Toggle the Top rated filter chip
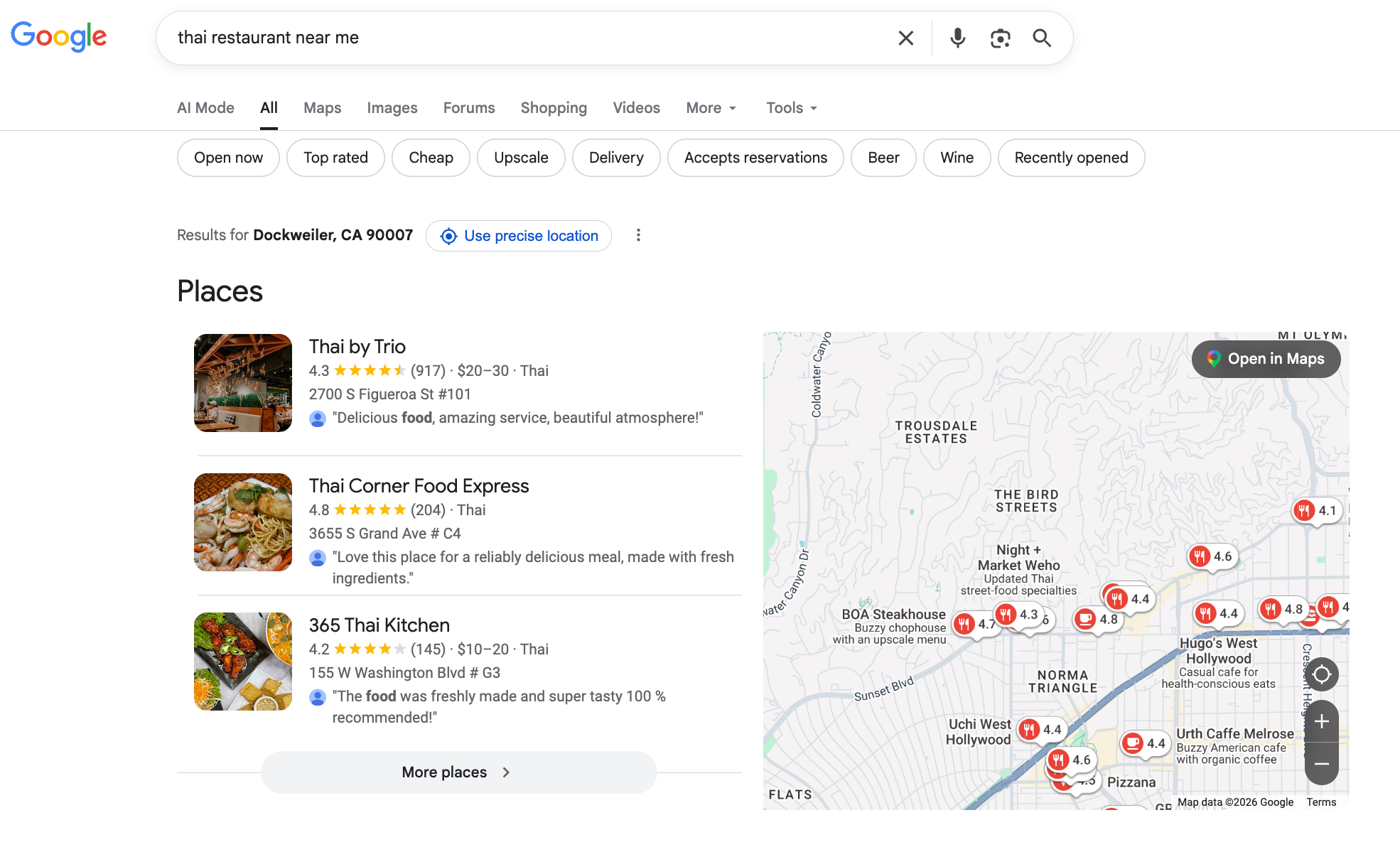This screenshot has width=1400, height=847. (x=335, y=158)
